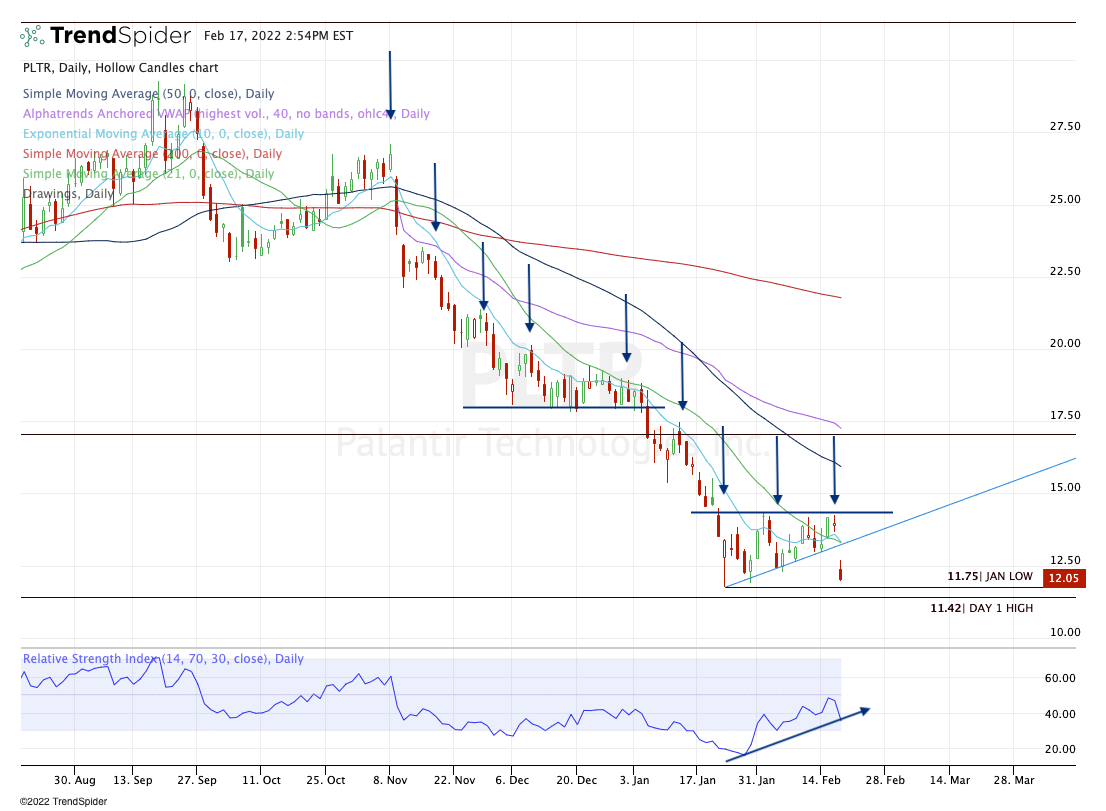Toggle the Simple Moving Average 50 legend entry
The width and height of the screenshot is (1106, 811).
148,94
